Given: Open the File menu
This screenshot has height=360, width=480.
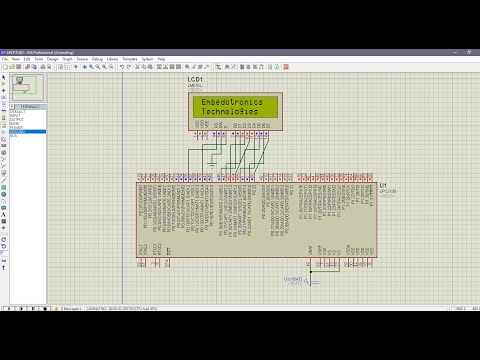Looking at the screenshot, I should (5, 59).
